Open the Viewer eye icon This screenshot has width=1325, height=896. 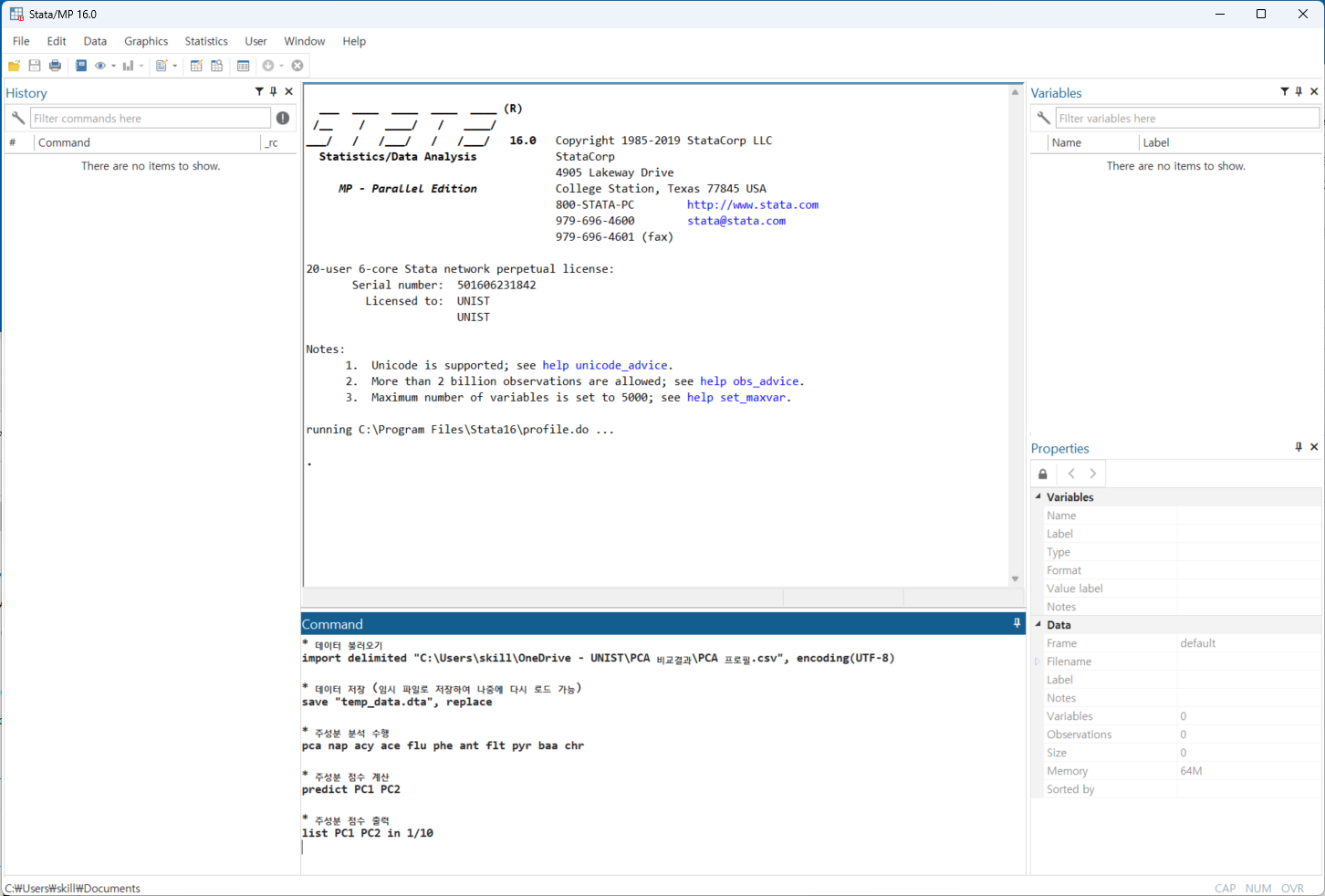click(x=100, y=66)
